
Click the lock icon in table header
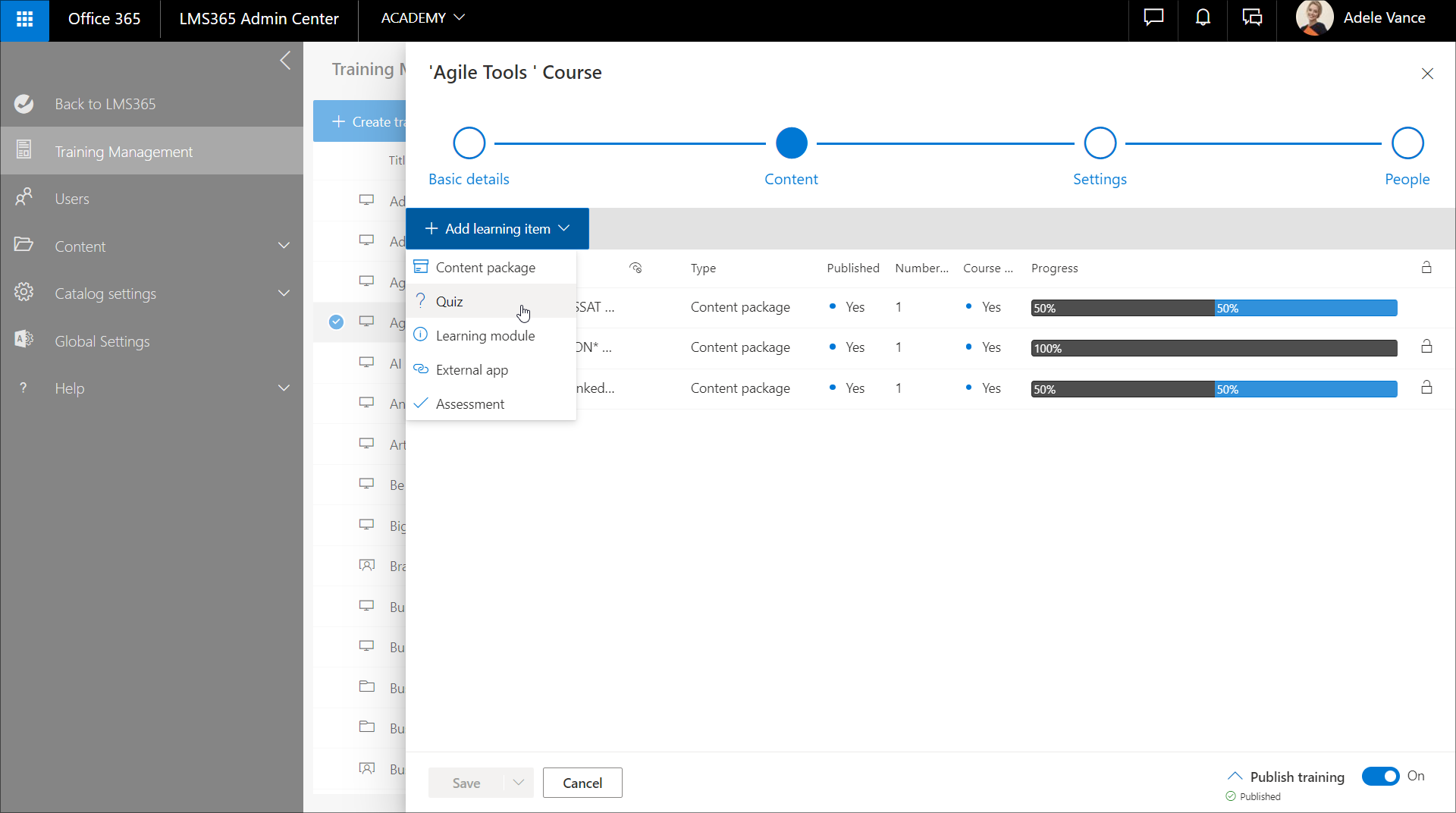tap(1426, 268)
